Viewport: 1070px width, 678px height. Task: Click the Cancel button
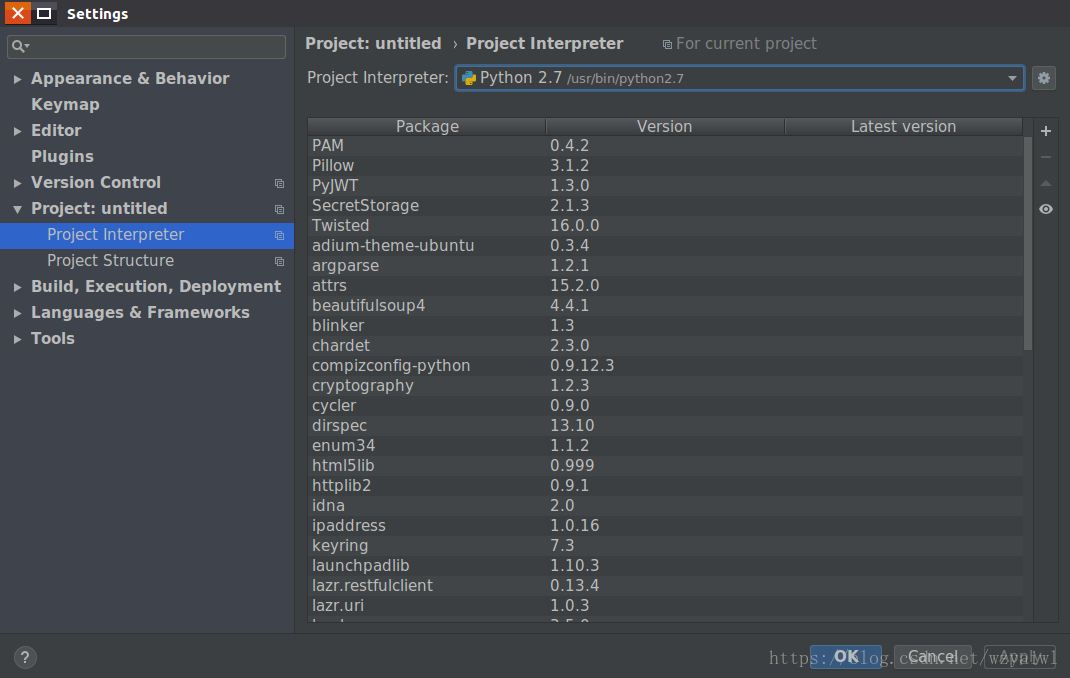[x=932, y=656]
